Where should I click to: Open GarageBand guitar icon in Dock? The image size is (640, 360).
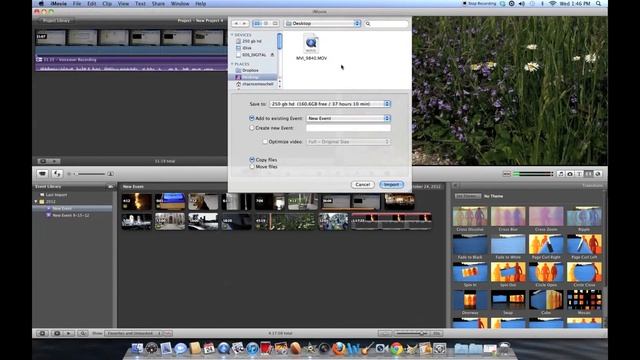coord(367,348)
